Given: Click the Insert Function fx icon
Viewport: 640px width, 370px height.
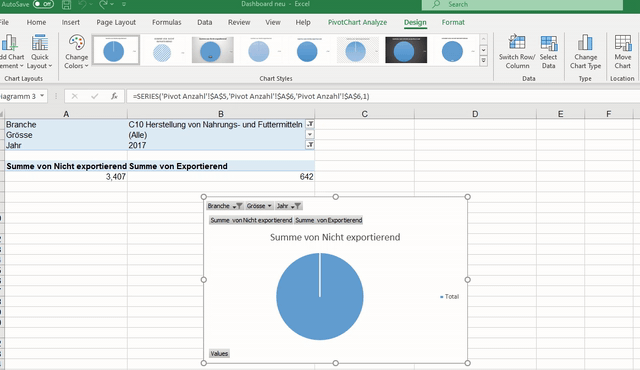Looking at the screenshot, I should [114, 96].
